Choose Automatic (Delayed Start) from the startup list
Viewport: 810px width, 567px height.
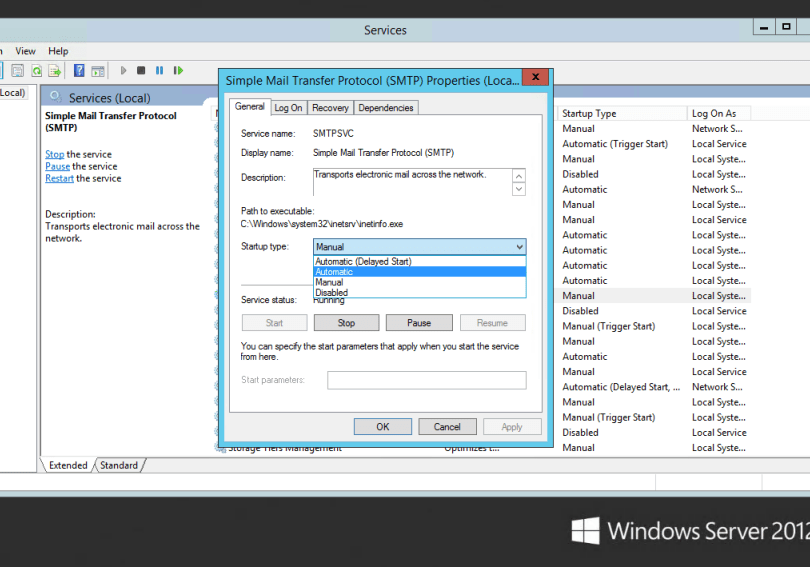coord(419,261)
